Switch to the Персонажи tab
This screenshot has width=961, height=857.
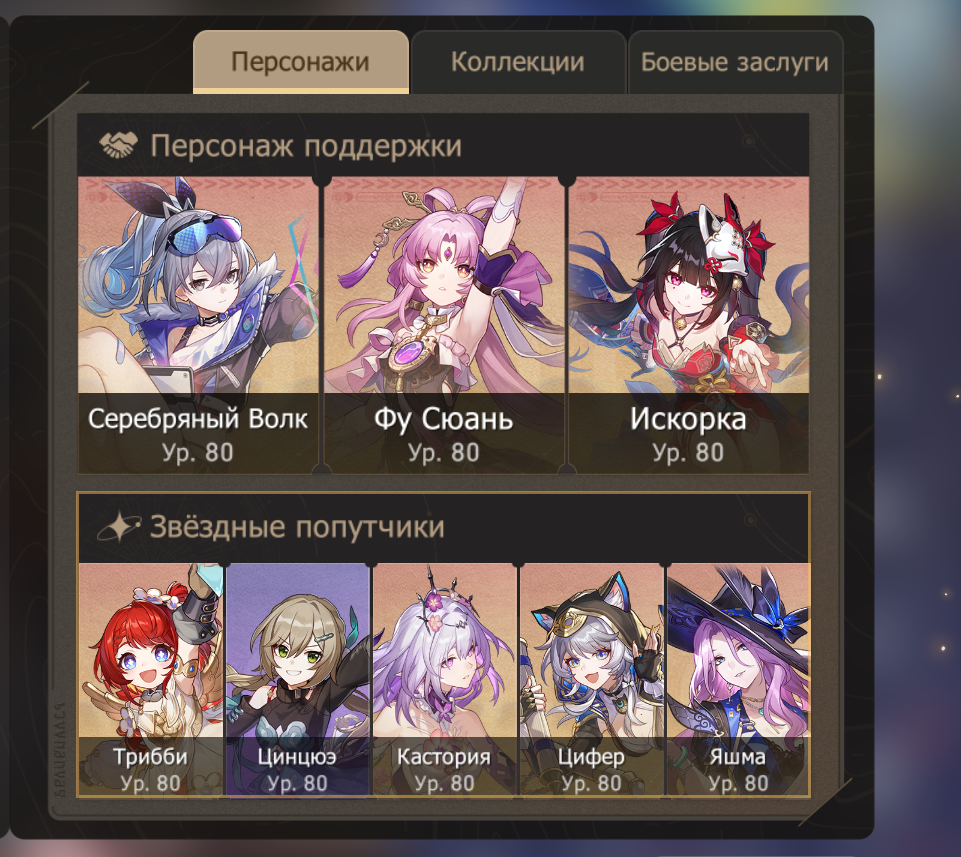point(301,62)
